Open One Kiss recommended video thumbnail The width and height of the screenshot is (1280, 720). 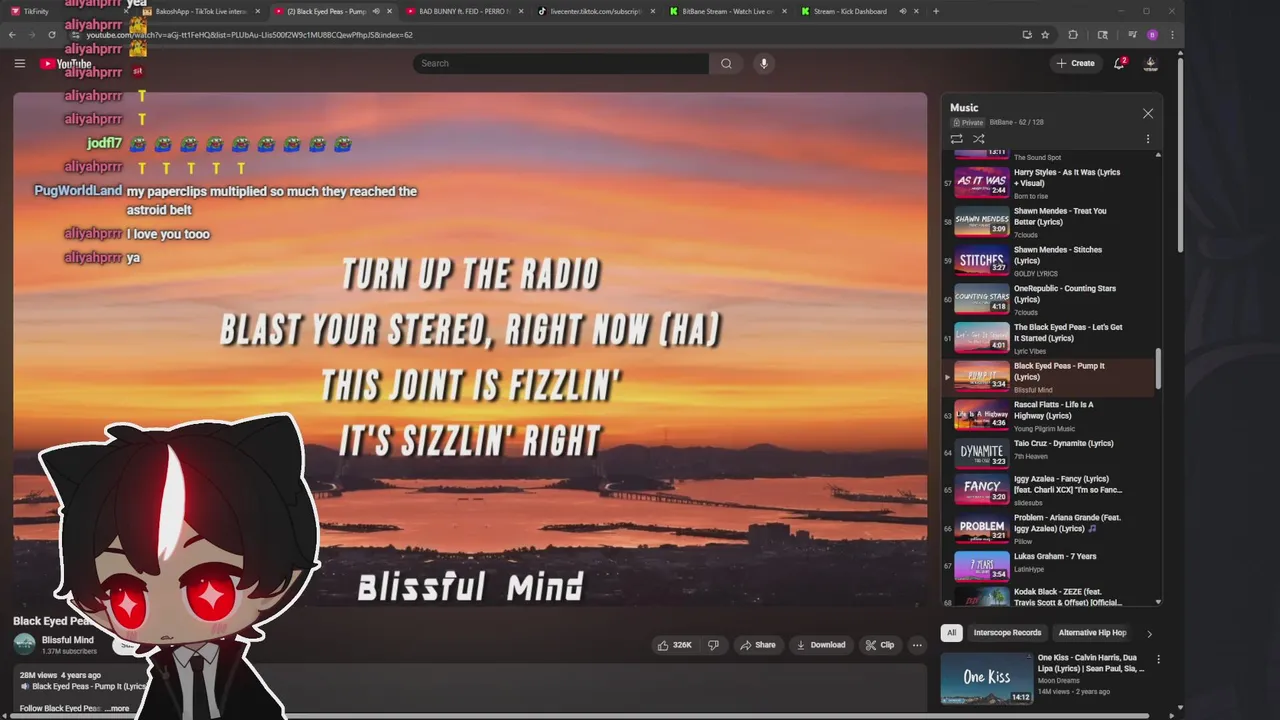(986, 678)
